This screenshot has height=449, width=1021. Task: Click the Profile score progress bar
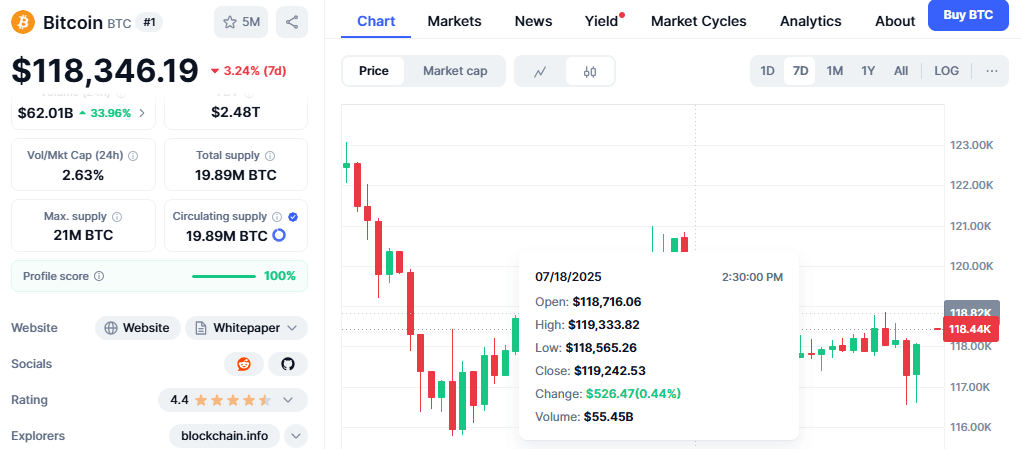point(223,276)
